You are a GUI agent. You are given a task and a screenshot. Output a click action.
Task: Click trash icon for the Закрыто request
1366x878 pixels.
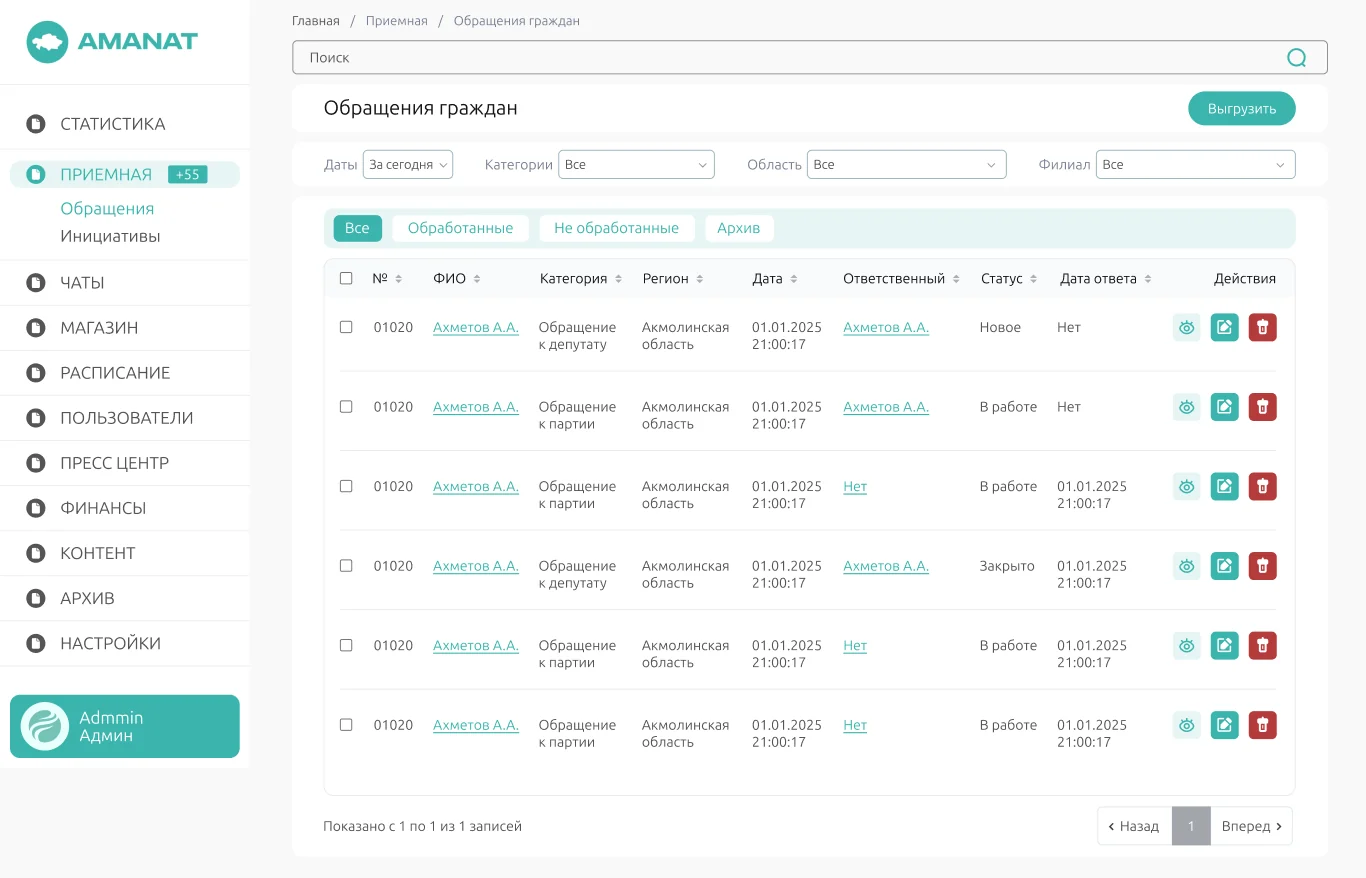[x=1263, y=566]
